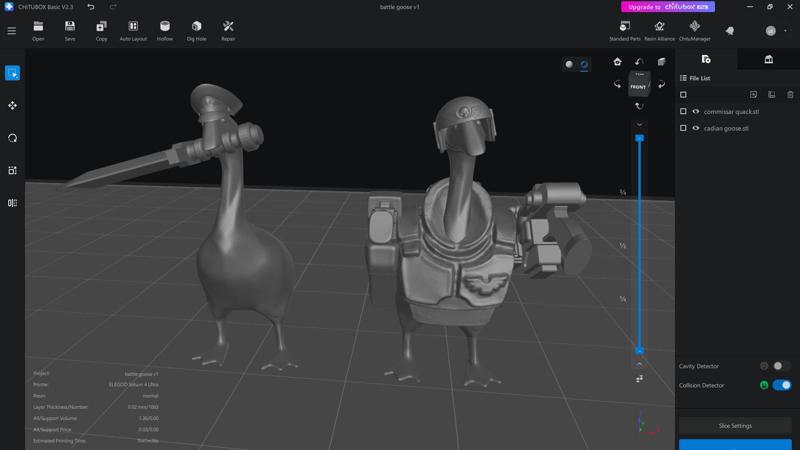This screenshot has width=800, height=450.
Task: Step layer slider with top chevron
Action: [639, 124]
